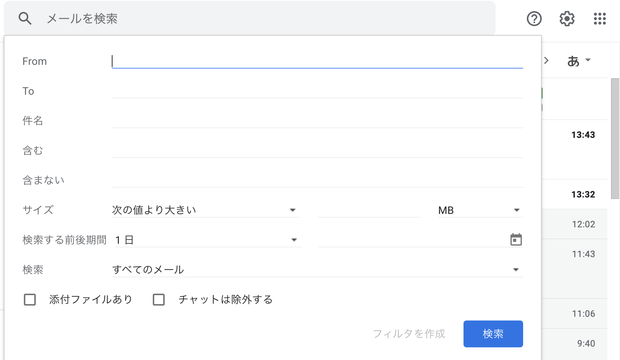Click the blue 検索 button

pyautogui.click(x=493, y=334)
